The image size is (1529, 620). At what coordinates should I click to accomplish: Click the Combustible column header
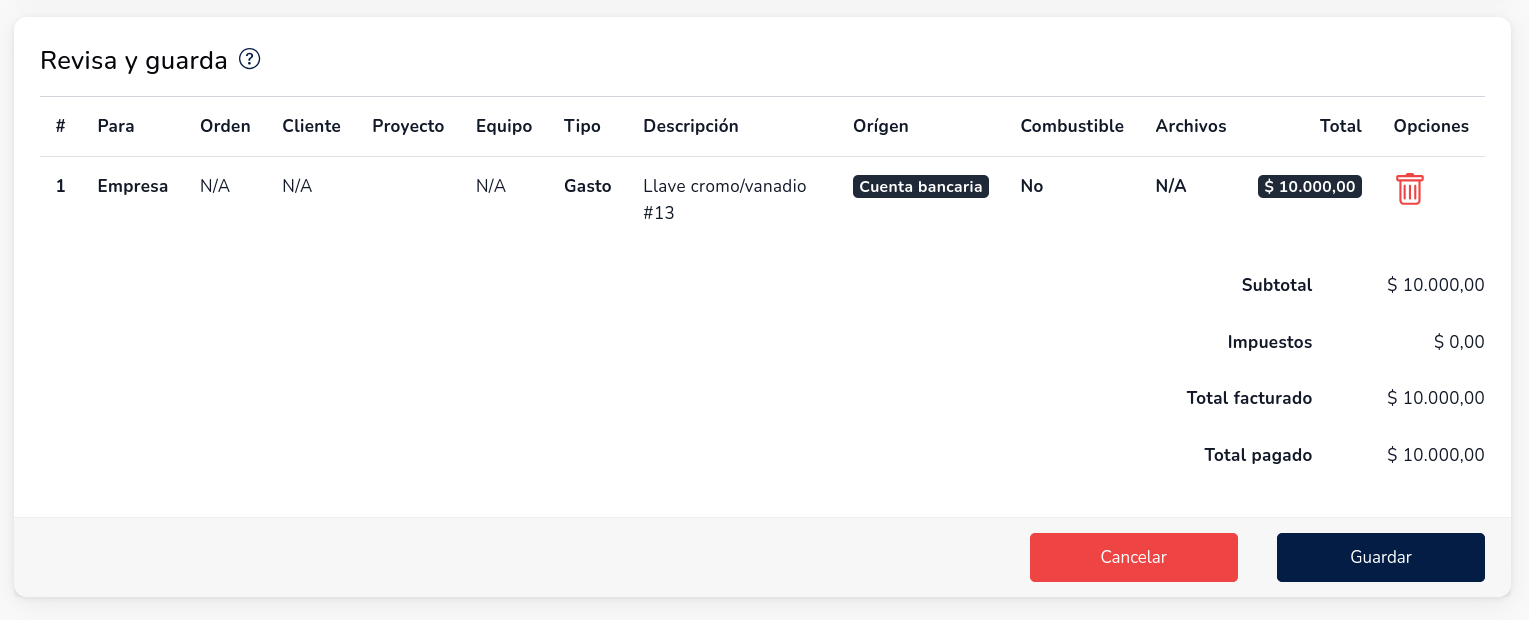[x=1072, y=126]
